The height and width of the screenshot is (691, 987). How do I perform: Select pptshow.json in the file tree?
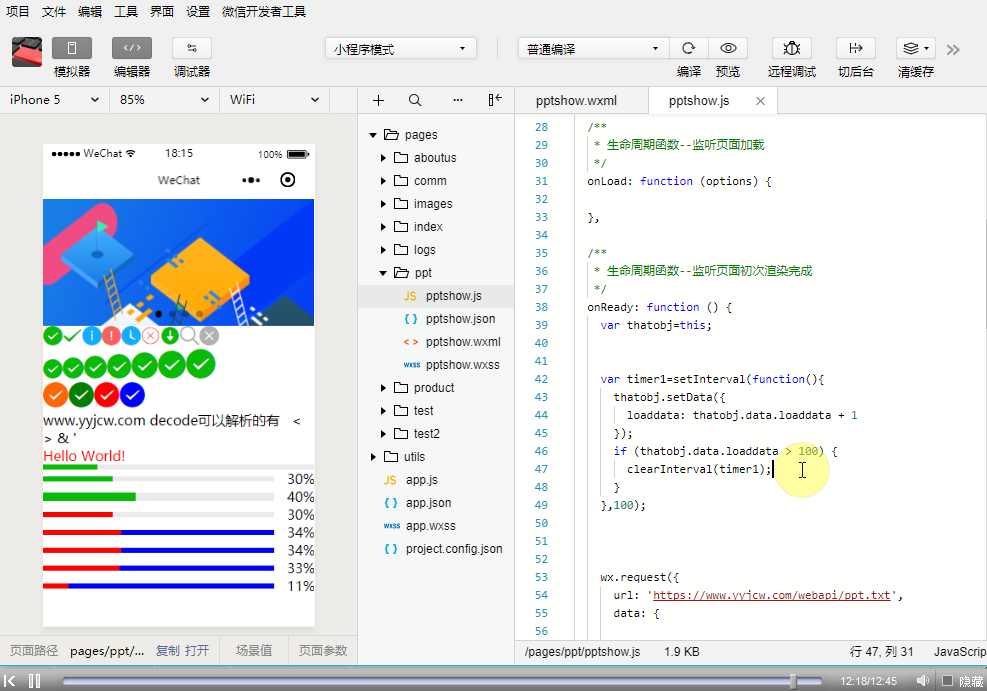(x=436, y=318)
